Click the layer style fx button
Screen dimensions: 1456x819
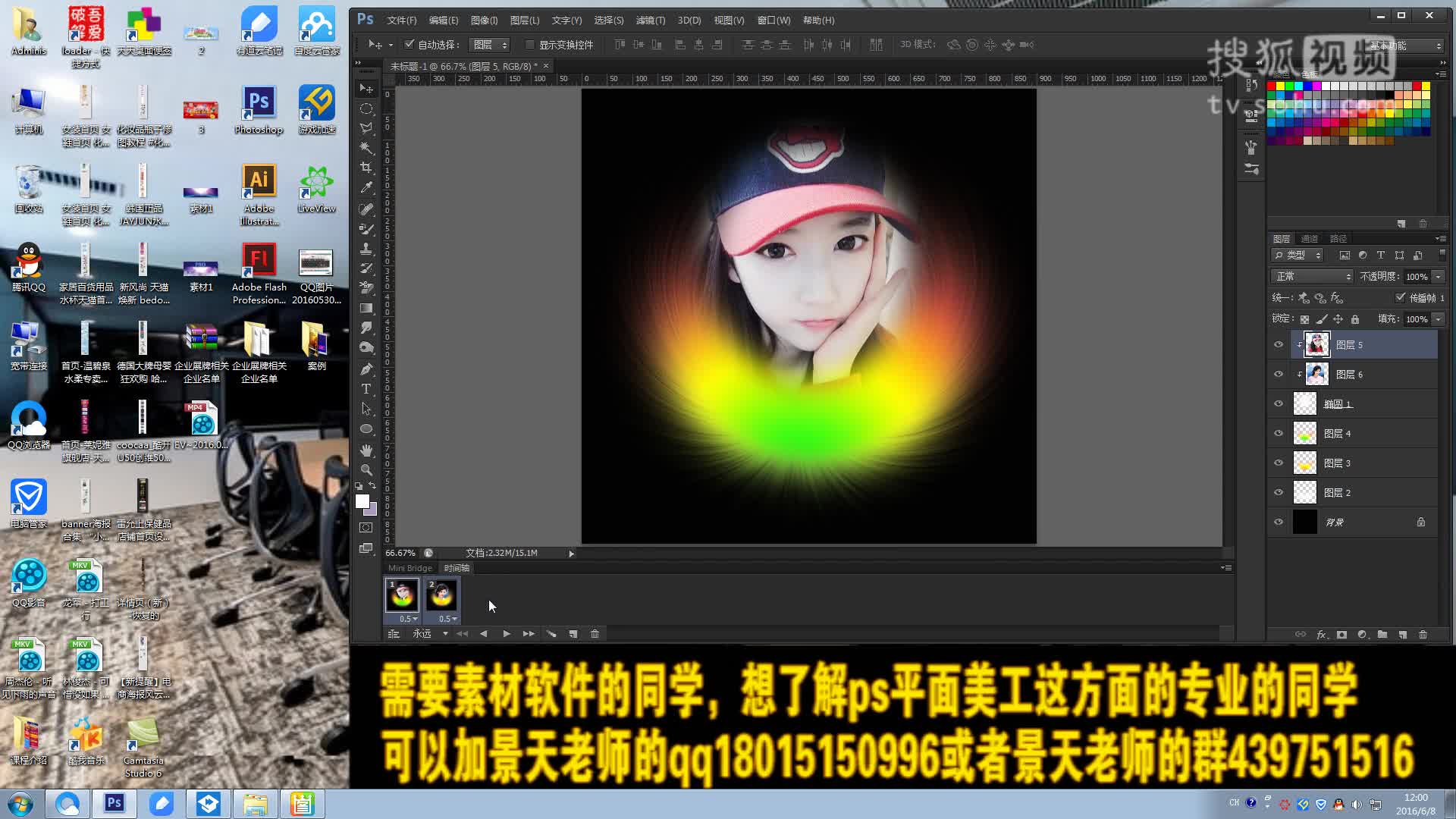[x=1322, y=635]
